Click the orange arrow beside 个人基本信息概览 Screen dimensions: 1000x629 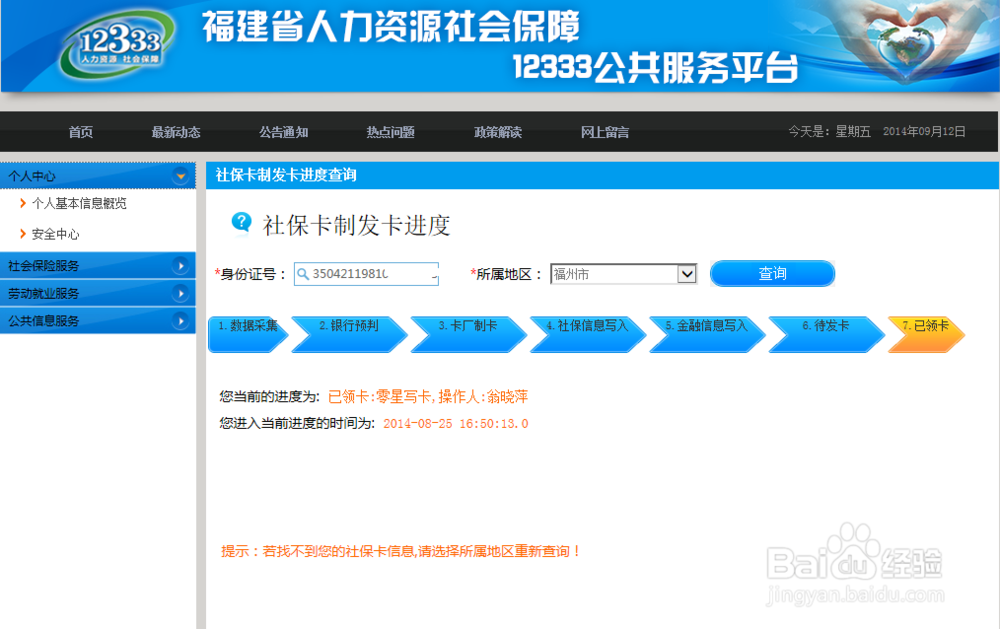pos(21,203)
